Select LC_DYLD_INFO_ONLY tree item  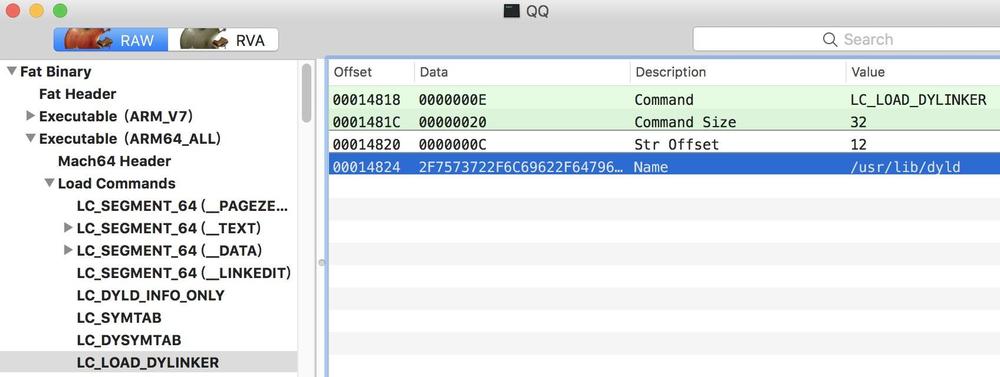click(x=151, y=295)
